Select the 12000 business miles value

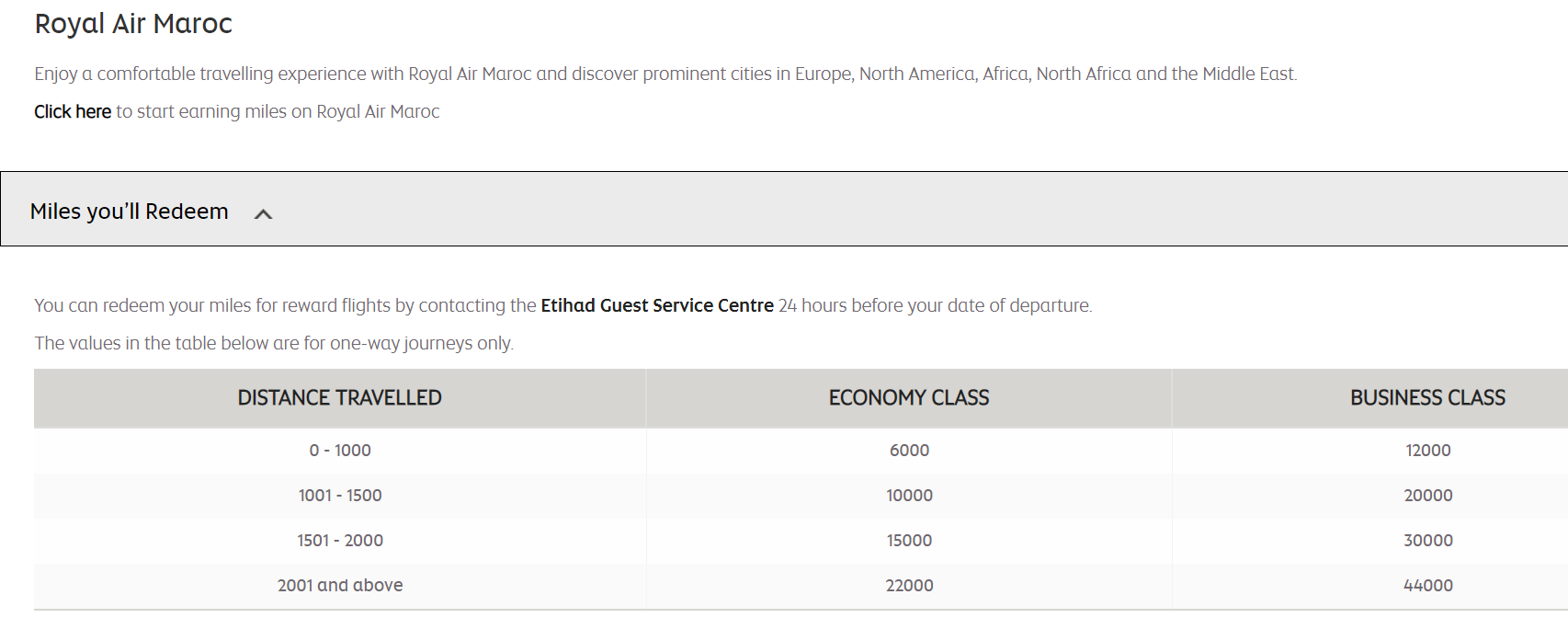tap(1427, 450)
